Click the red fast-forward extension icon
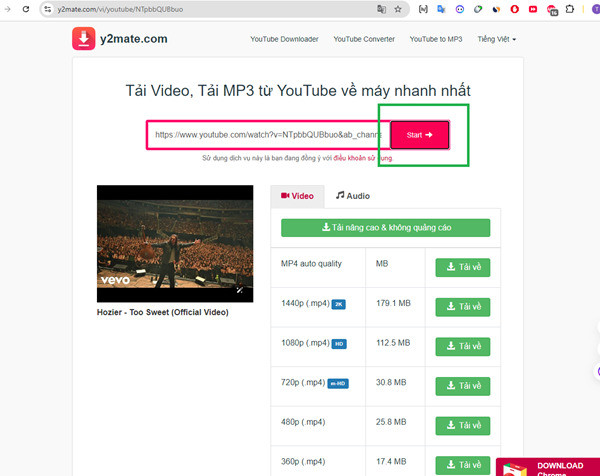The width and height of the screenshot is (600, 476). 533,9
